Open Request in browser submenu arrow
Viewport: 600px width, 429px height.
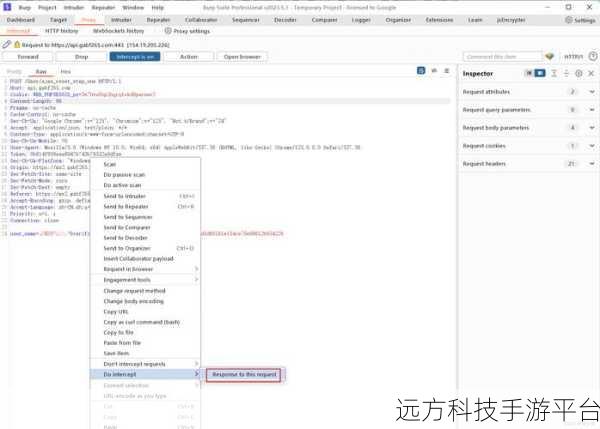pyautogui.click(x=196, y=269)
